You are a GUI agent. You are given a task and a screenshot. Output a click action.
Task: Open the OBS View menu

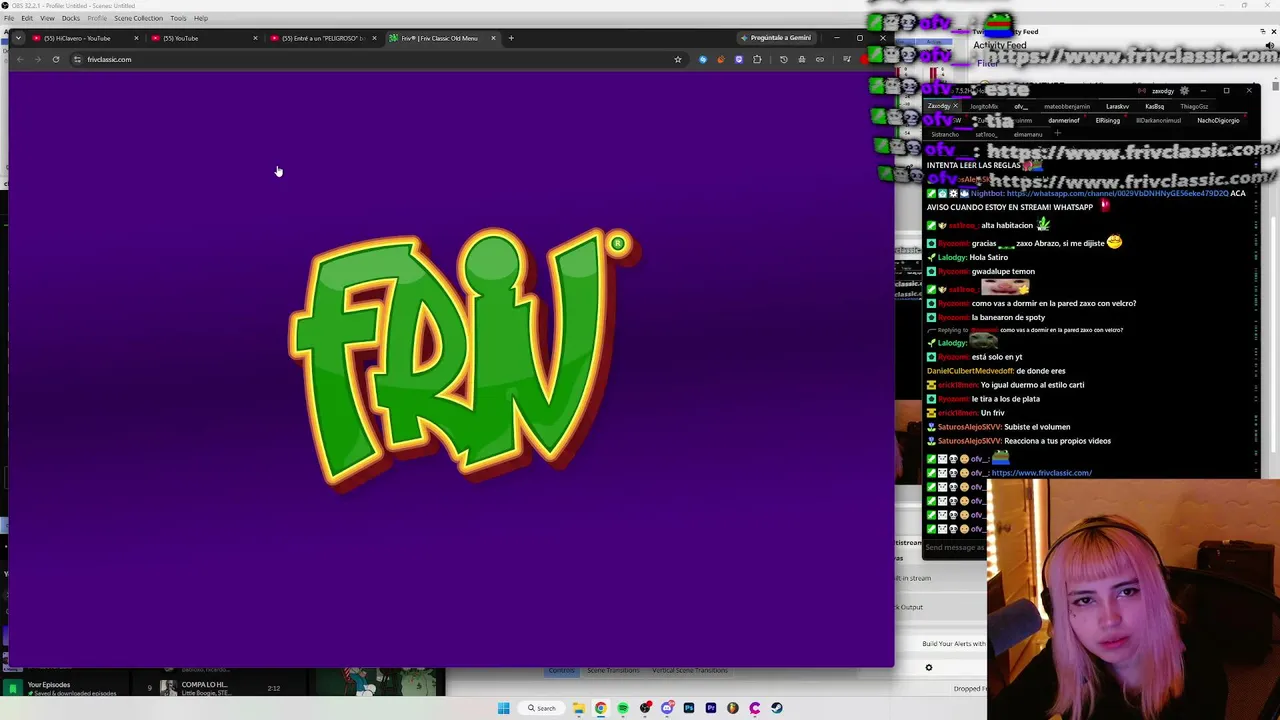pyautogui.click(x=47, y=18)
